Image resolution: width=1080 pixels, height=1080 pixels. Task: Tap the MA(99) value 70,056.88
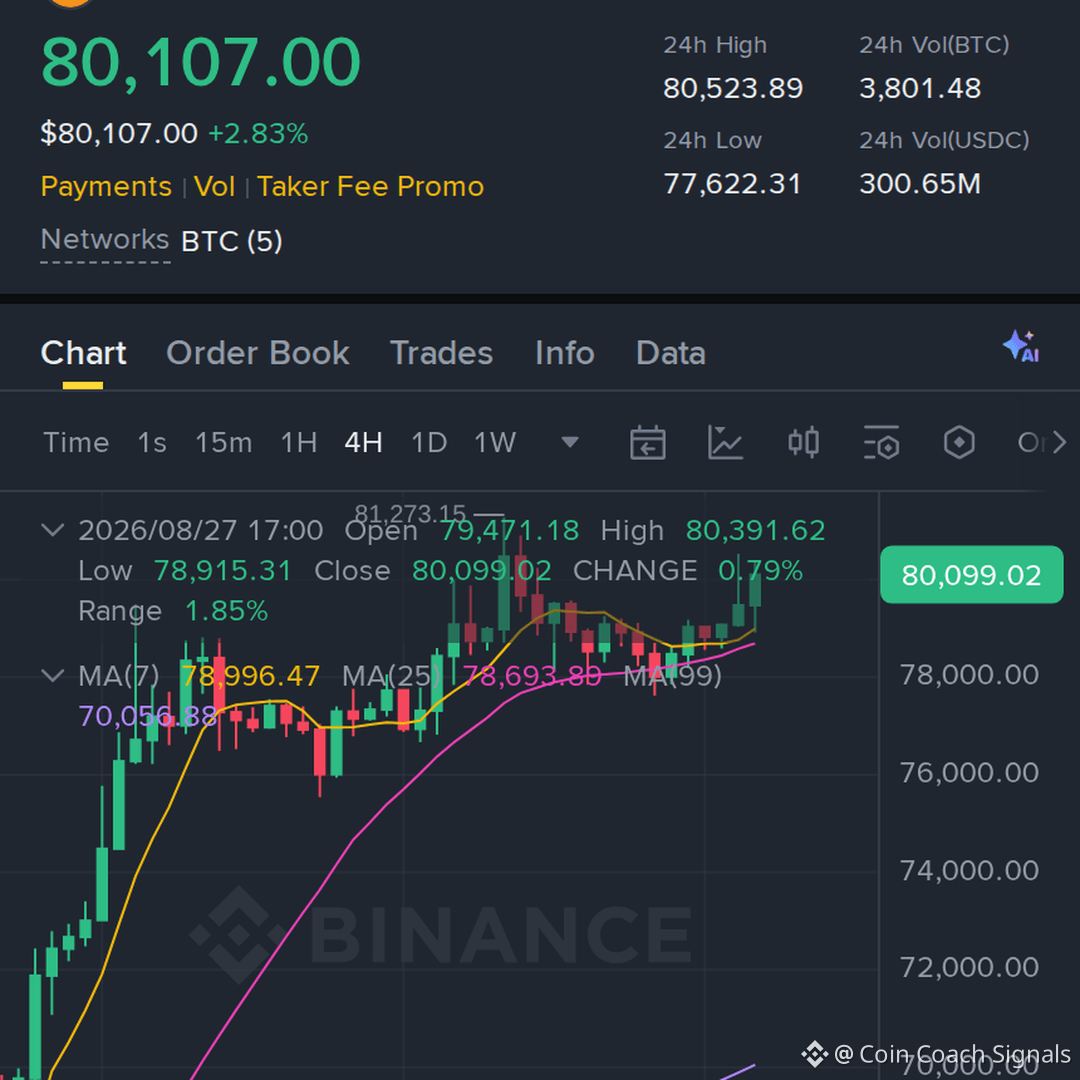[x=148, y=716]
